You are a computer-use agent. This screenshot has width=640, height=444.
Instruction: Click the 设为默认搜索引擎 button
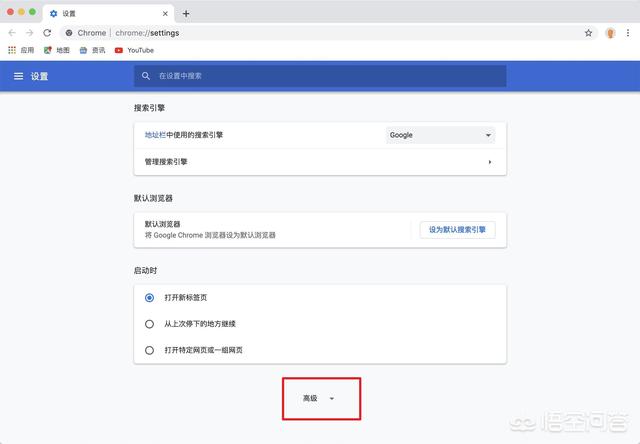[457, 229]
